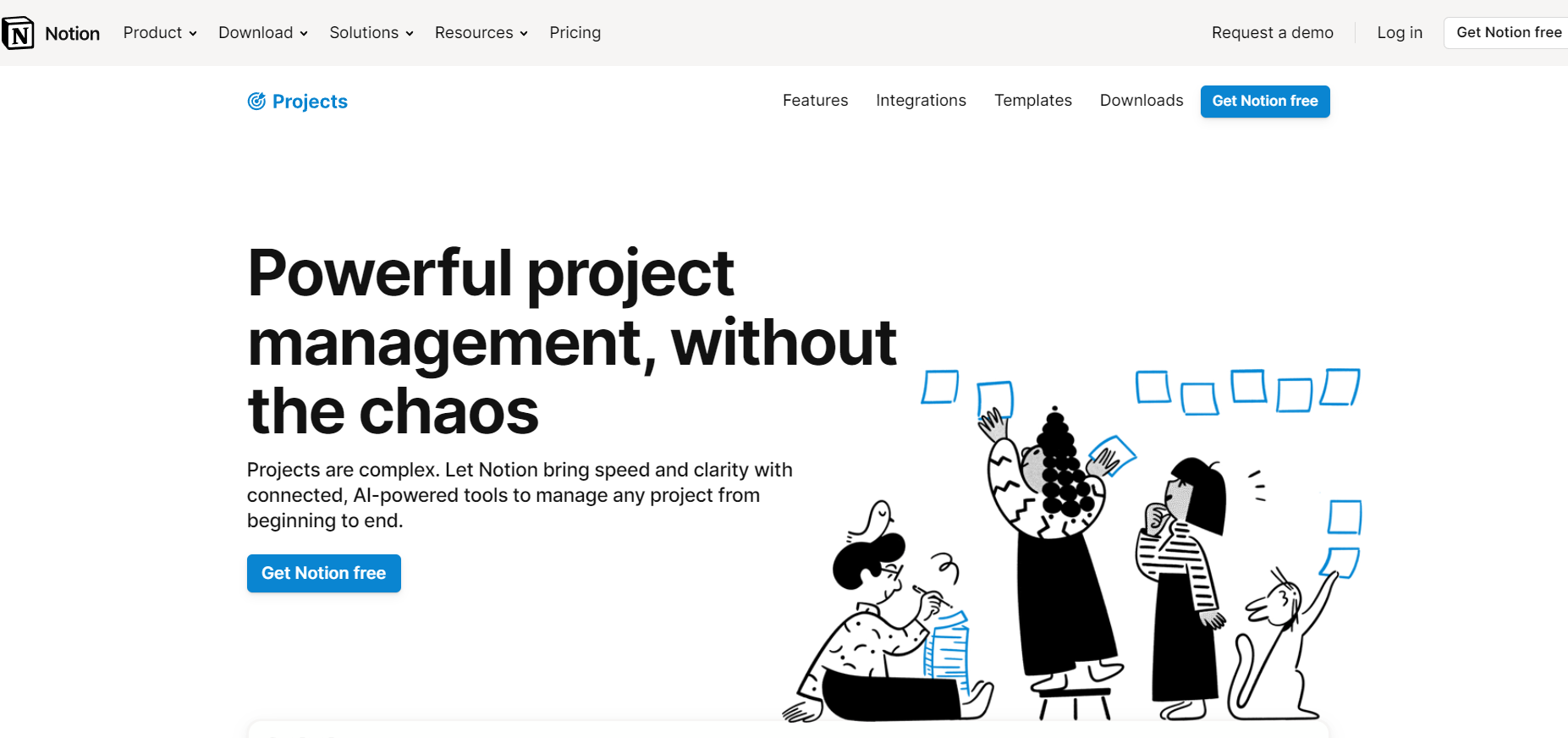Click the Notion wordmark text

click(73, 34)
